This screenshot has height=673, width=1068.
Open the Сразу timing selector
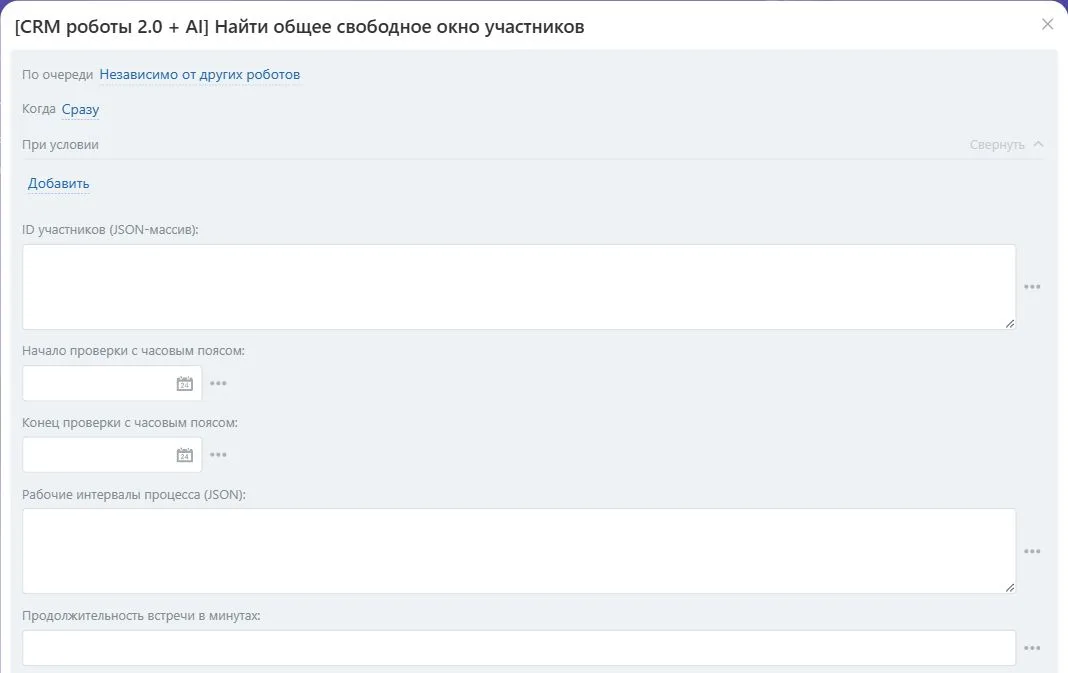(x=80, y=109)
